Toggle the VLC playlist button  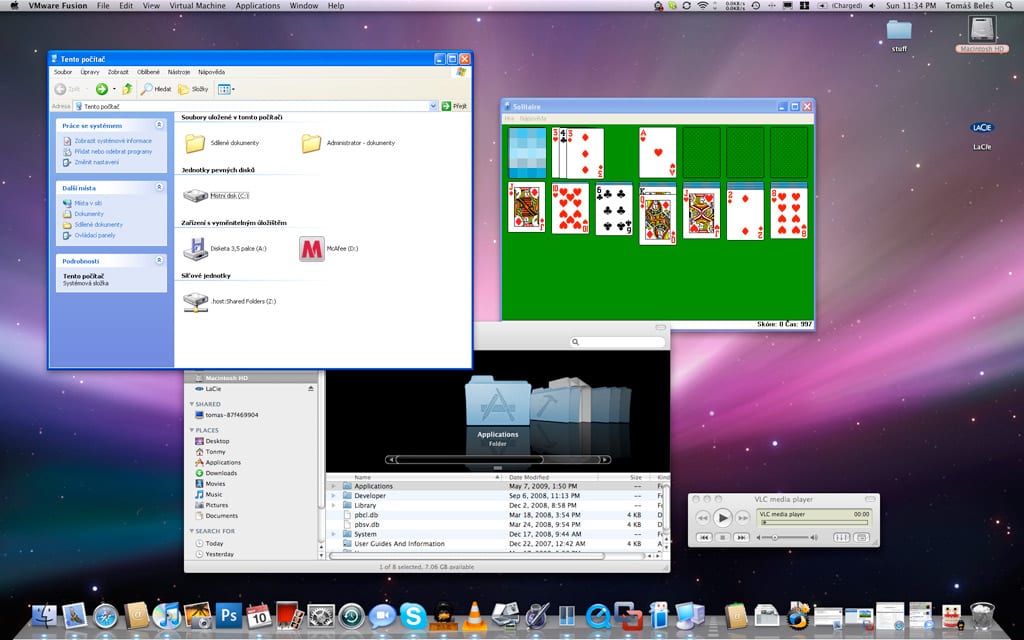(x=861, y=537)
